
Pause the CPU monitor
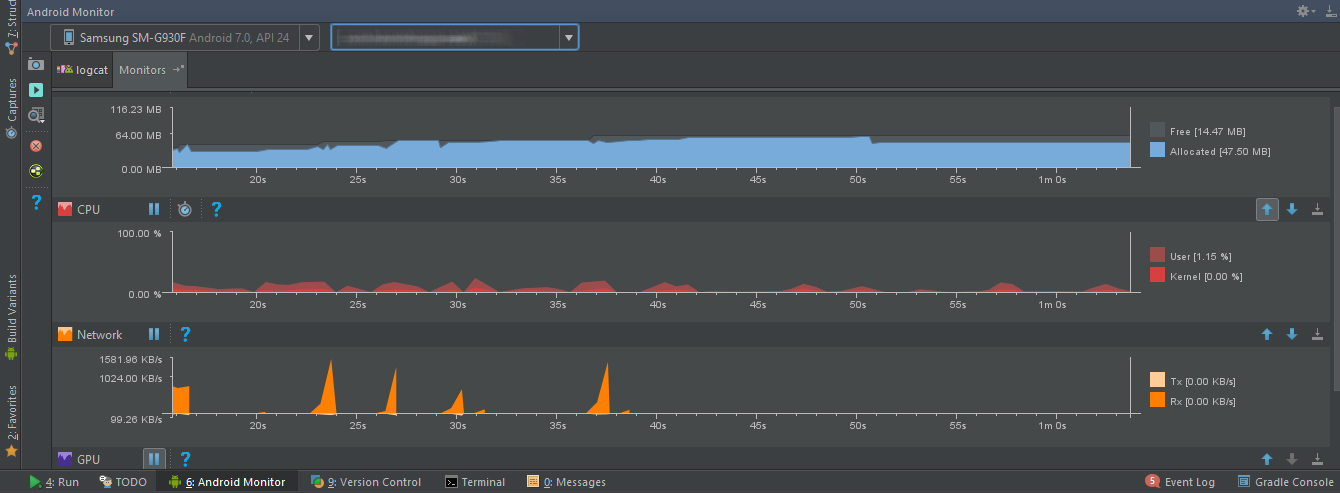pos(154,209)
